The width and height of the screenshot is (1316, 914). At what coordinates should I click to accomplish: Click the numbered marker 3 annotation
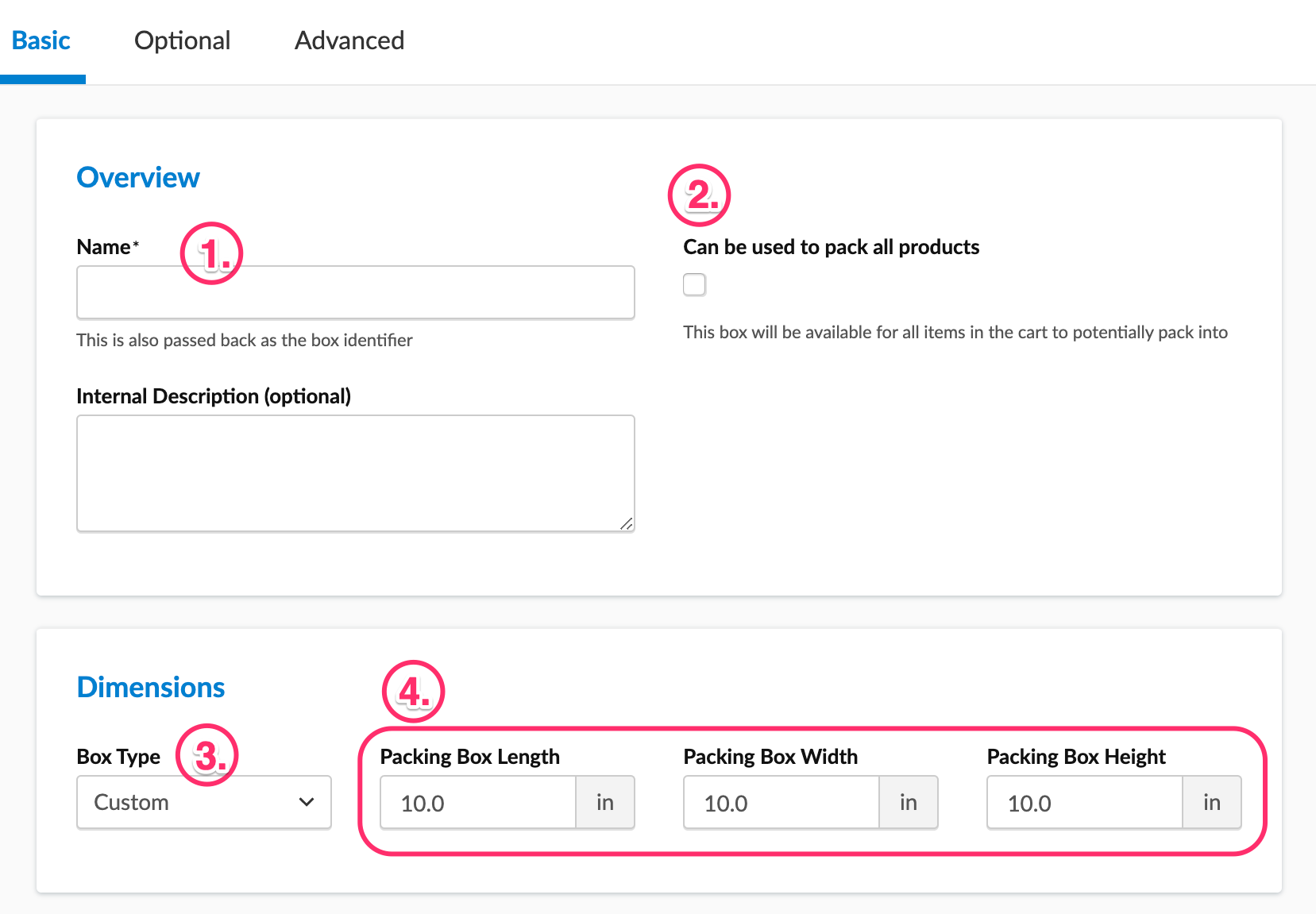pos(206,755)
